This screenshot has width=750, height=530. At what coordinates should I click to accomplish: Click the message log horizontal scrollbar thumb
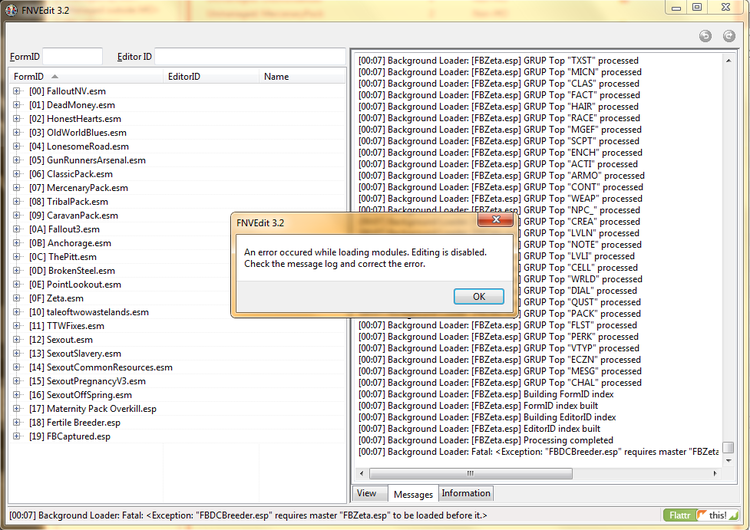click(471, 474)
